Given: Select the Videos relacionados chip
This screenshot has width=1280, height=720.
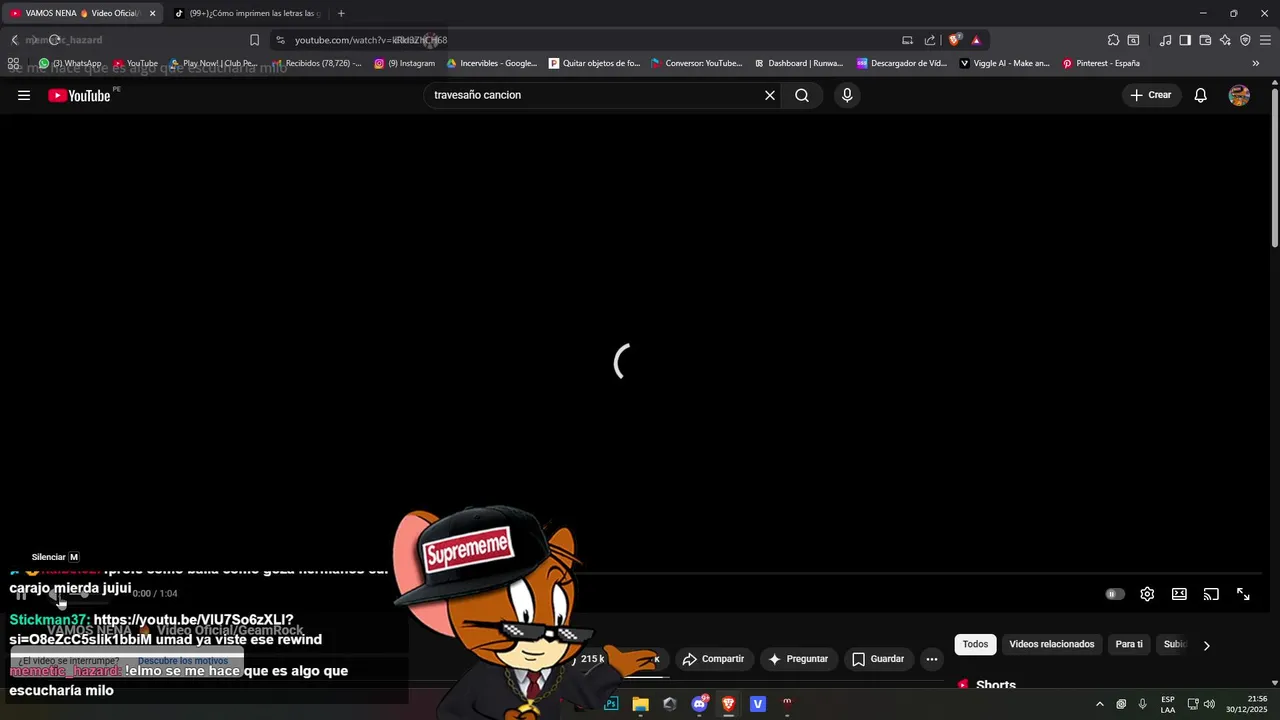Looking at the screenshot, I should click(1052, 644).
